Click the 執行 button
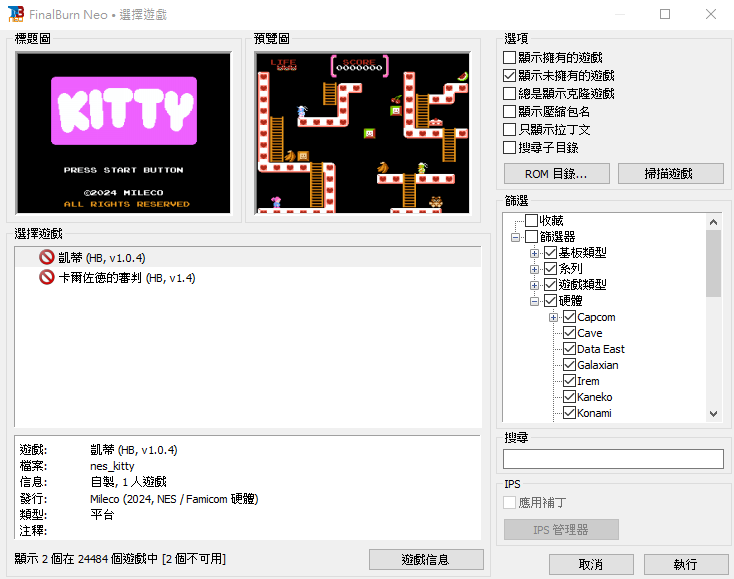Viewport: 734px width, 579px height. [x=686, y=564]
